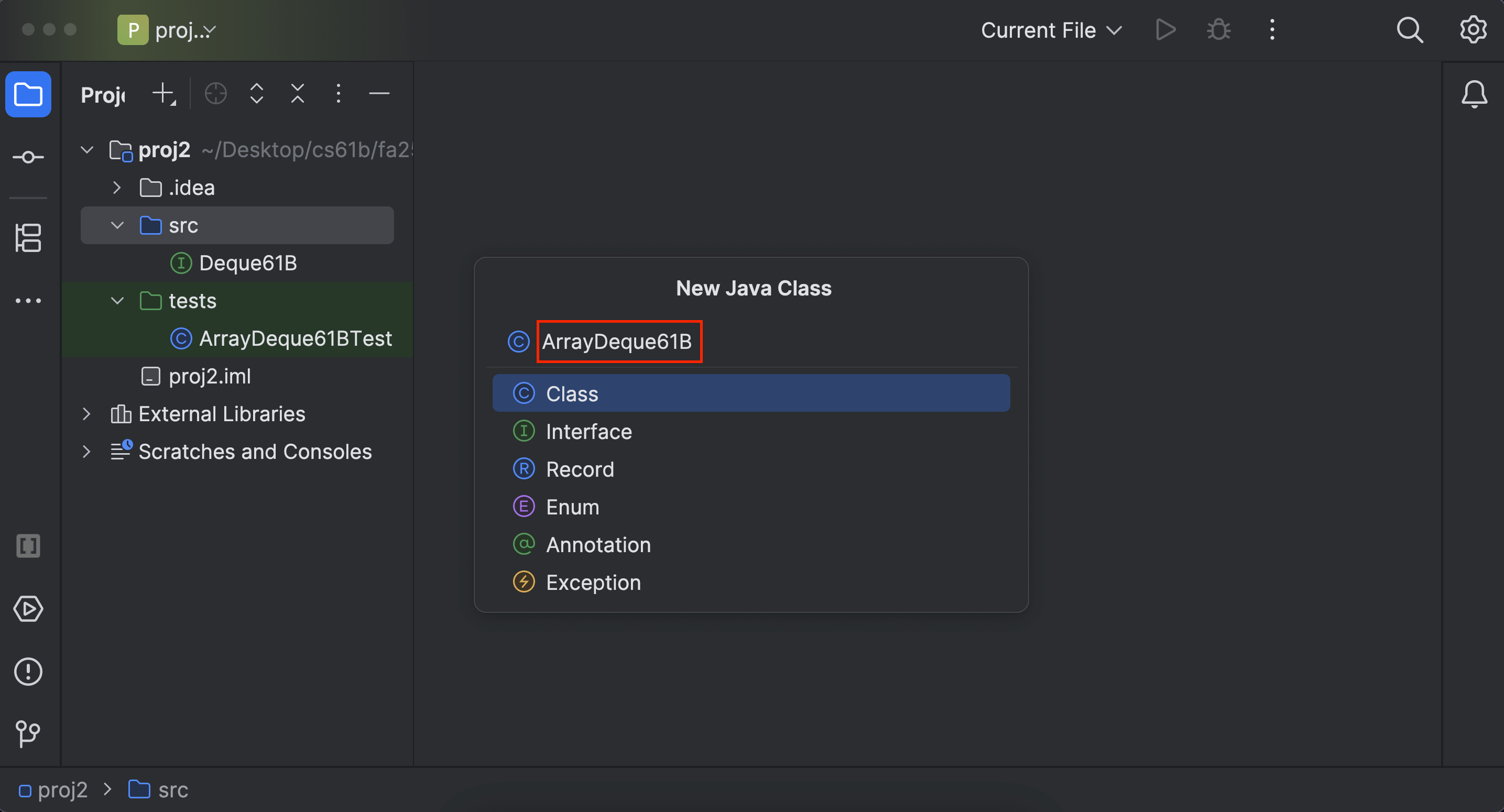1504x812 pixels.
Task: Click the ArrayDeque61B class name input field
Action: coord(619,342)
